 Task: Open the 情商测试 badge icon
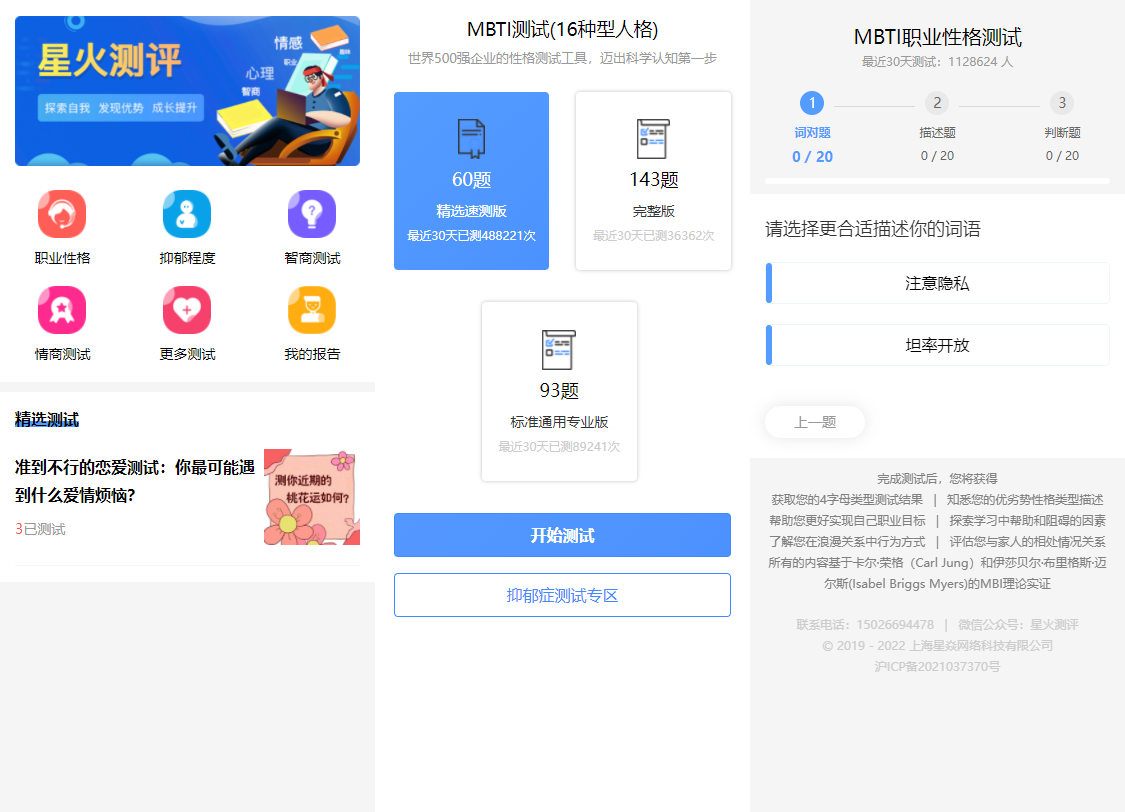point(62,310)
